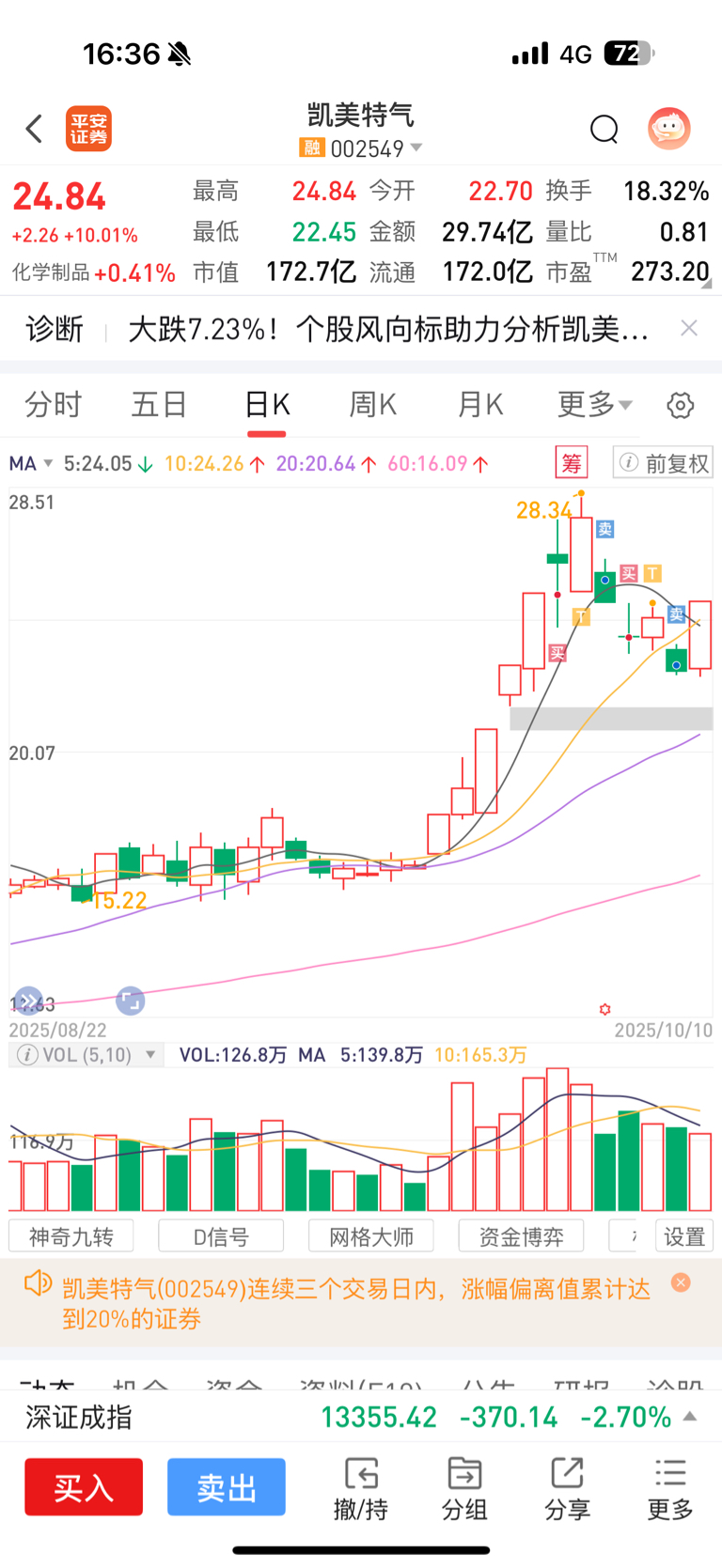Select the 神奇九转 indicator button
Viewport: 722px width, 1568px height.
click(71, 1236)
